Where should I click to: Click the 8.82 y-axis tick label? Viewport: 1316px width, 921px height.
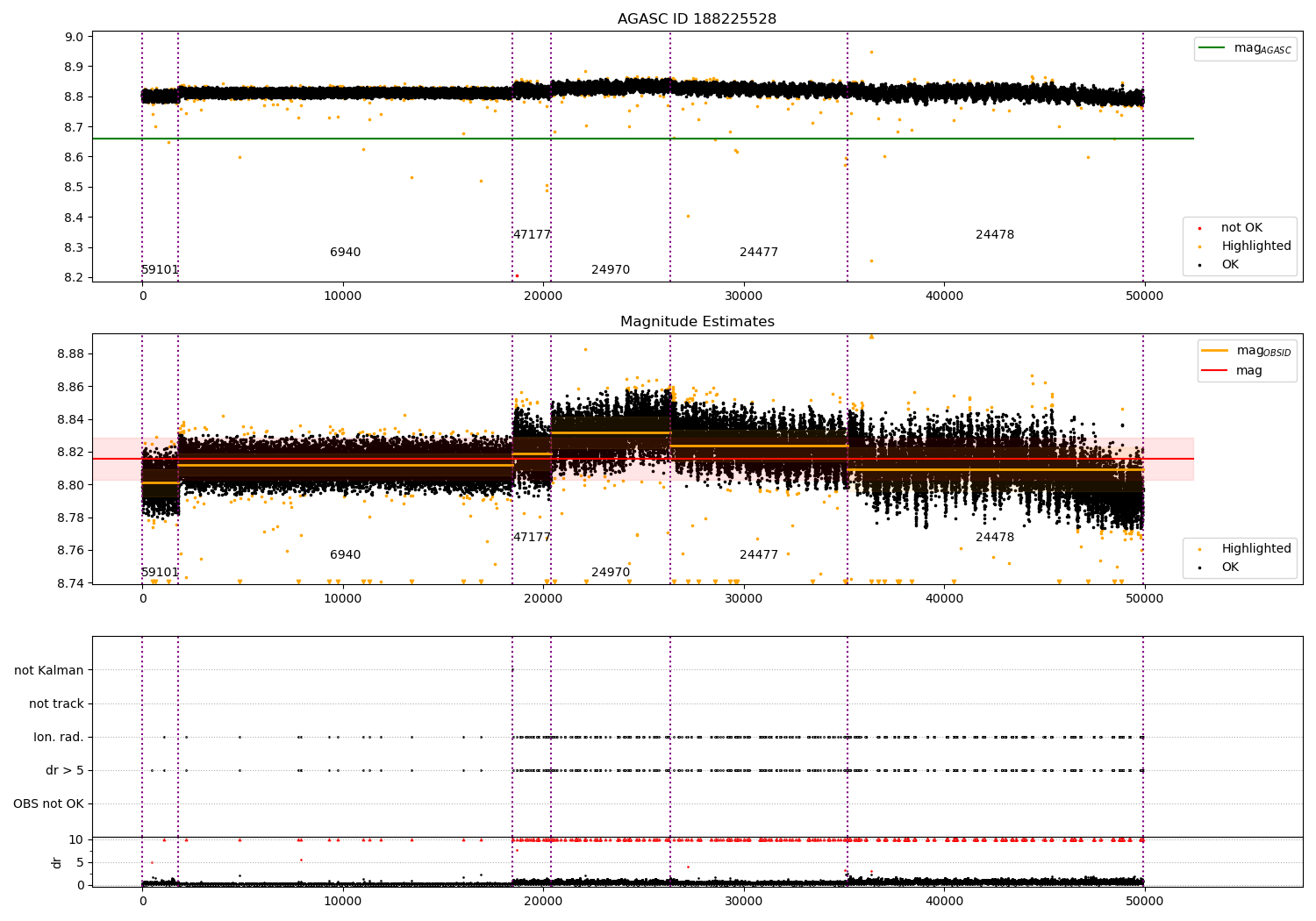click(x=71, y=453)
